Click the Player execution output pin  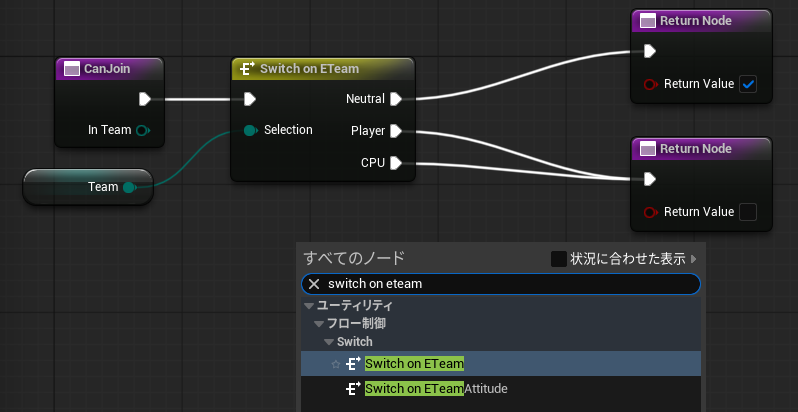click(x=396, y=131)
